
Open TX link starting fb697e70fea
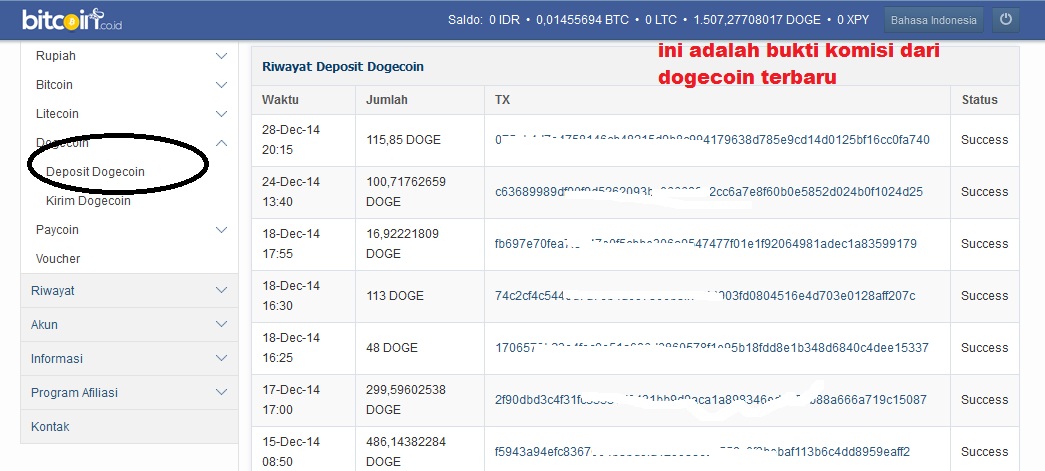coord(706,244)
